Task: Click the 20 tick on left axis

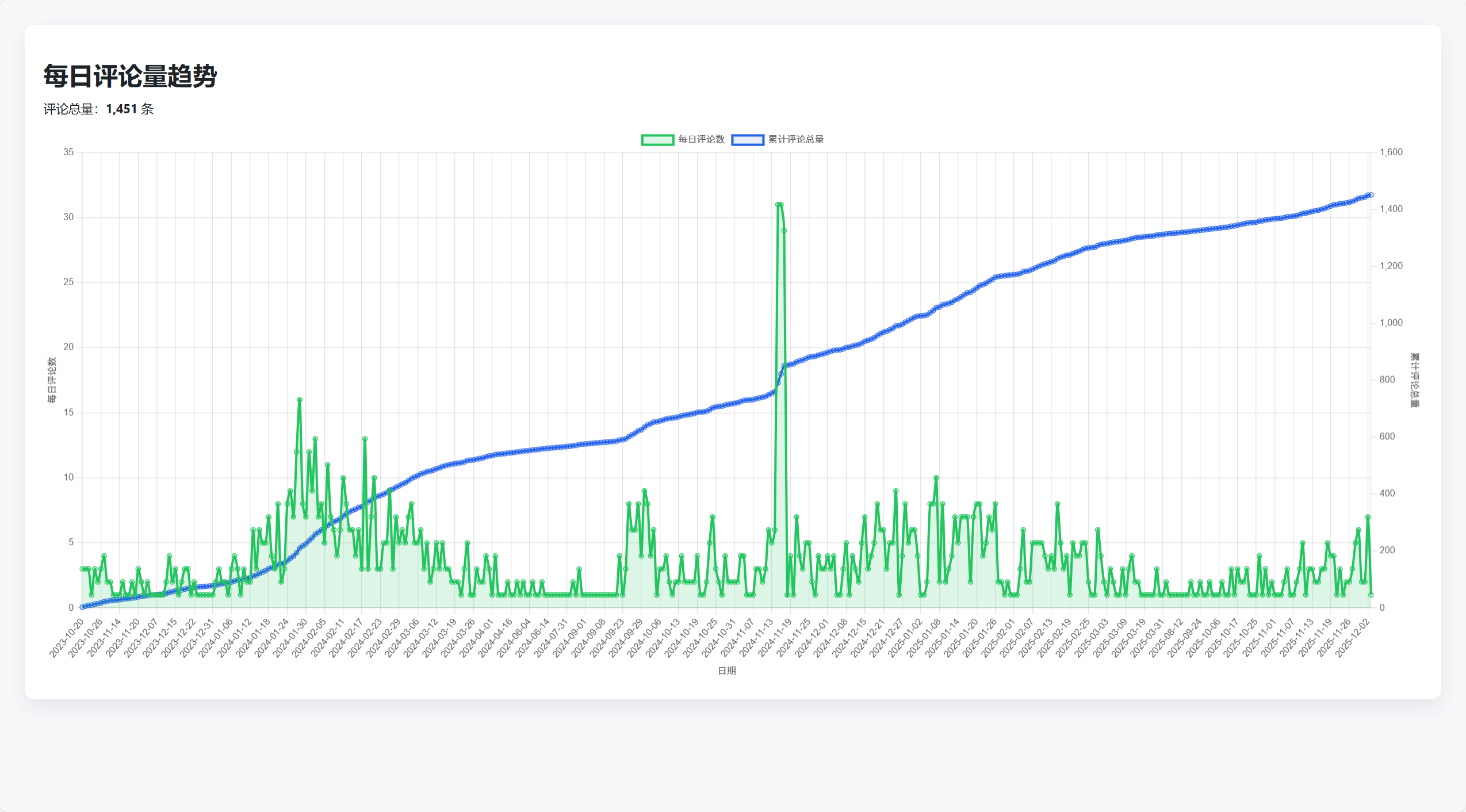Action: tap(68, 347)
